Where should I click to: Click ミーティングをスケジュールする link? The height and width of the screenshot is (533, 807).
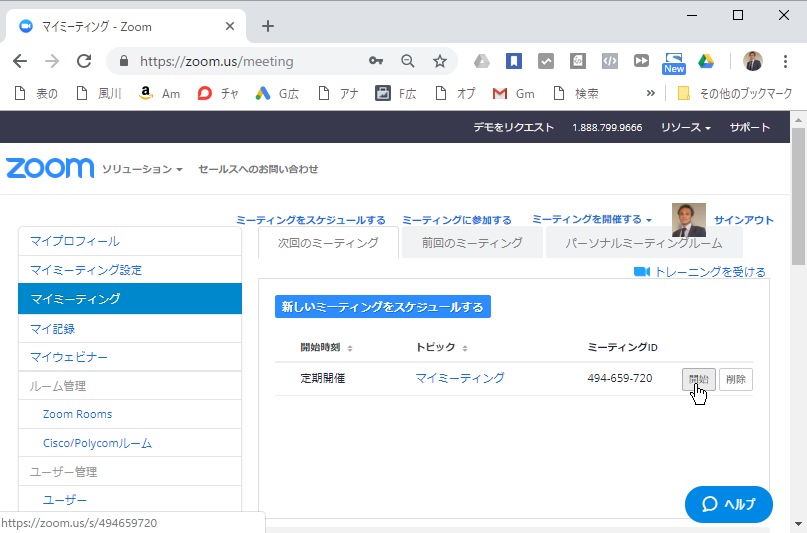311,220
